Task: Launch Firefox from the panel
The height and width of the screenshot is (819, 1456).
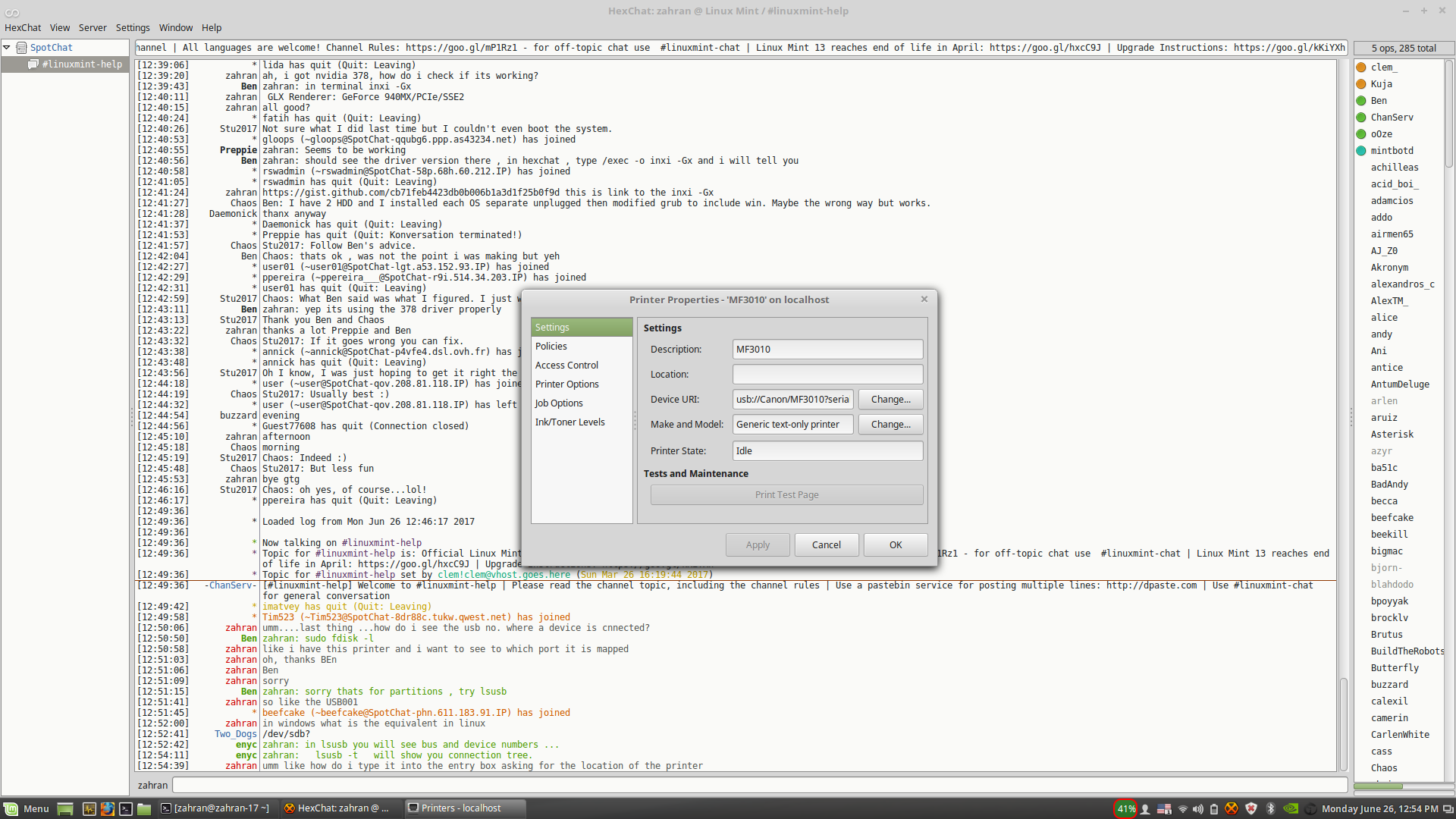Action: [x=107, y=808]
